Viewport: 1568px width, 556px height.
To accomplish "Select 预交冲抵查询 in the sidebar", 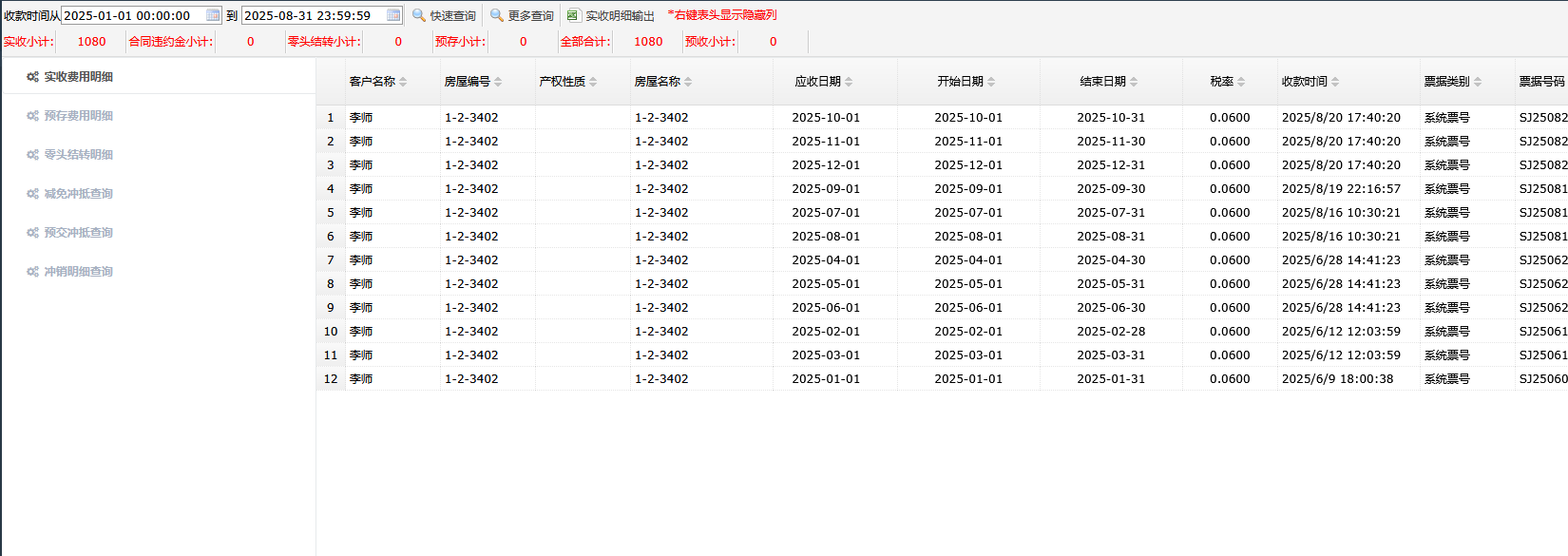I will tap(78, 233).
